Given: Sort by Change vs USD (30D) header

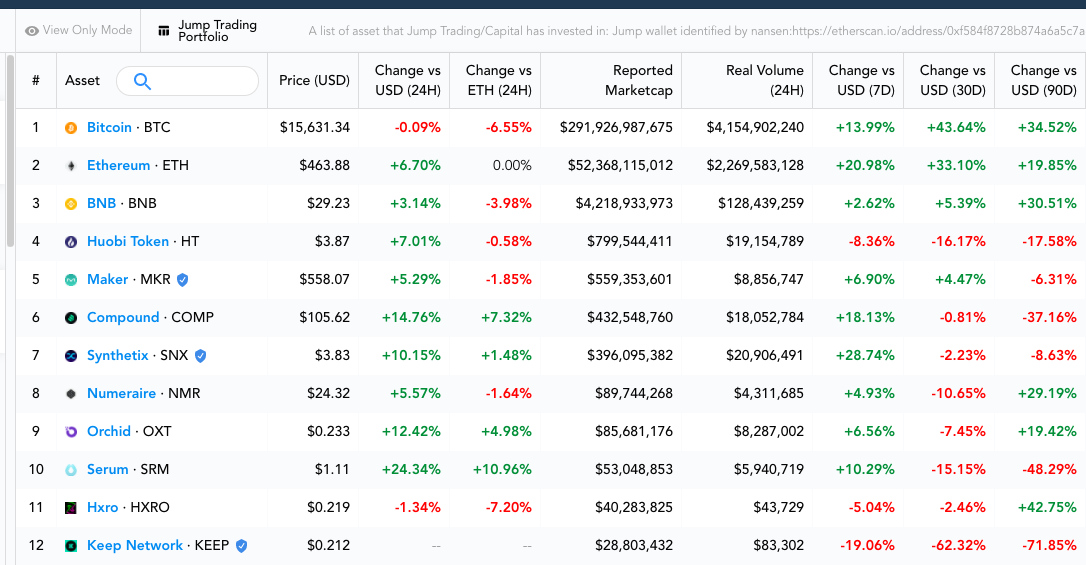Looking at the screenshot, I should click(x=952, y=80).
